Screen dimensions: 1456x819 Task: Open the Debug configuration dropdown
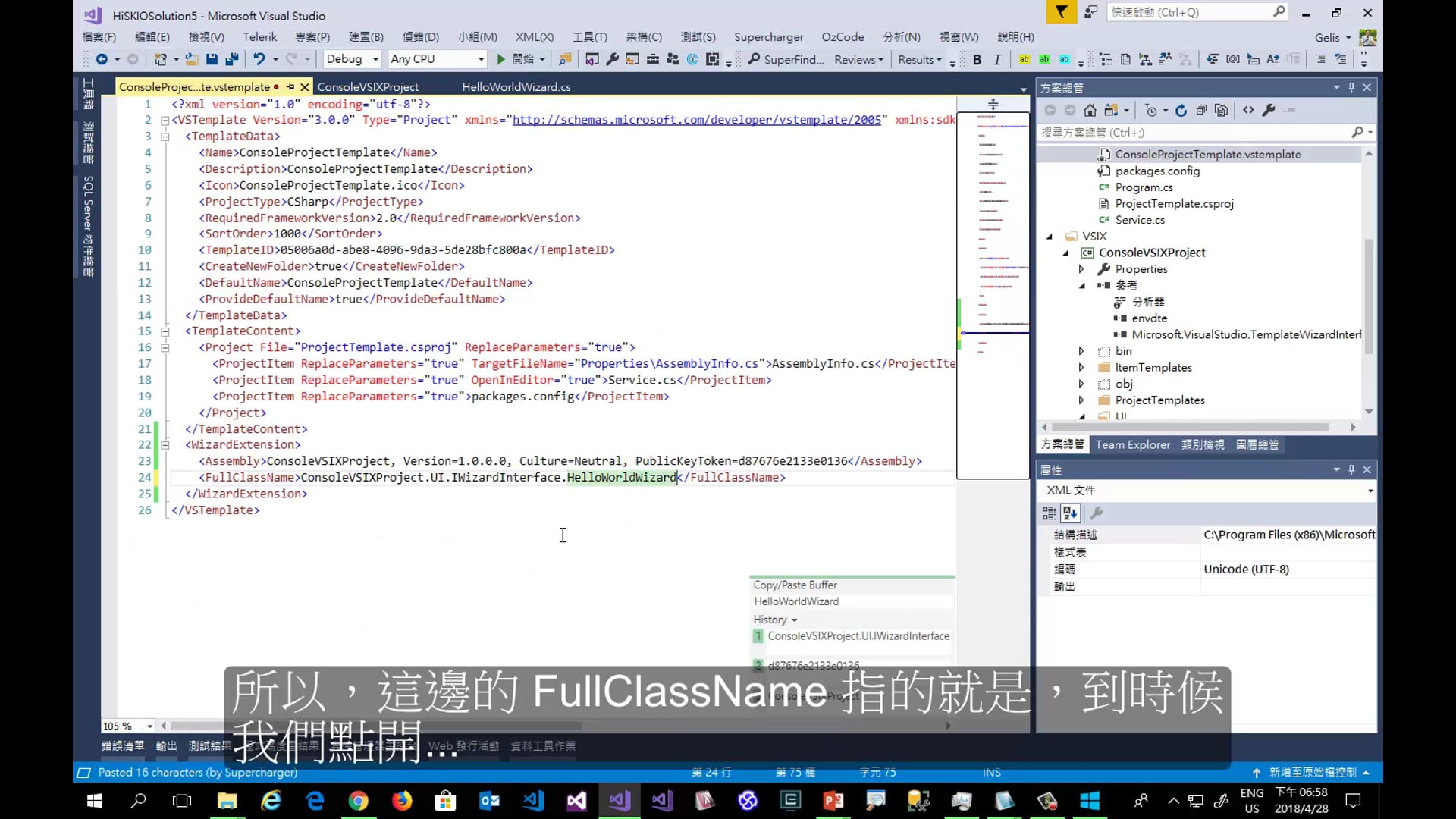(x=350, y=58)
